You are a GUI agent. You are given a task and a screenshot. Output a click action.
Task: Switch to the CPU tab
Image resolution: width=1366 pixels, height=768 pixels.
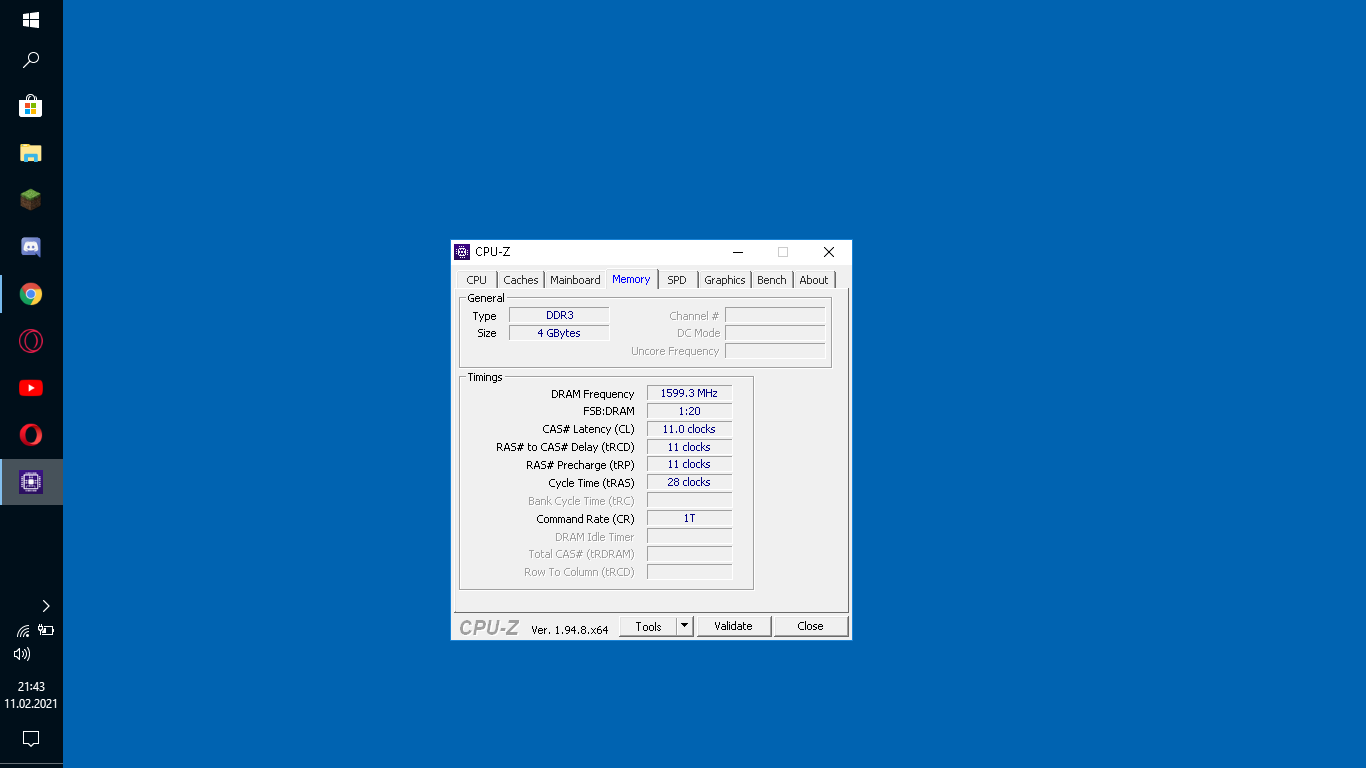(477, 280)
